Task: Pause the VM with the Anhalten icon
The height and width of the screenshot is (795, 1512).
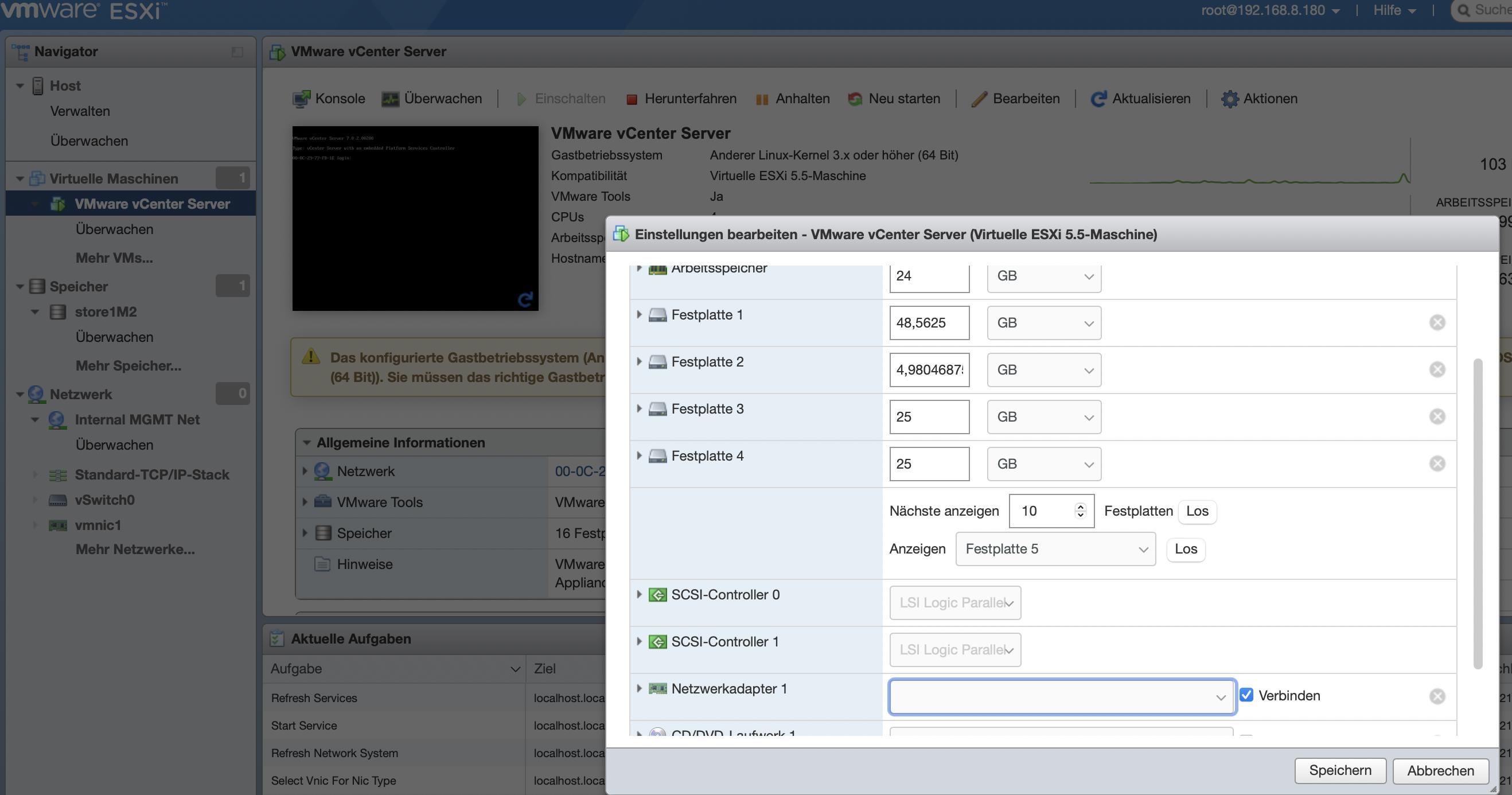Action: pyautogui.click(x=762, y=98)
